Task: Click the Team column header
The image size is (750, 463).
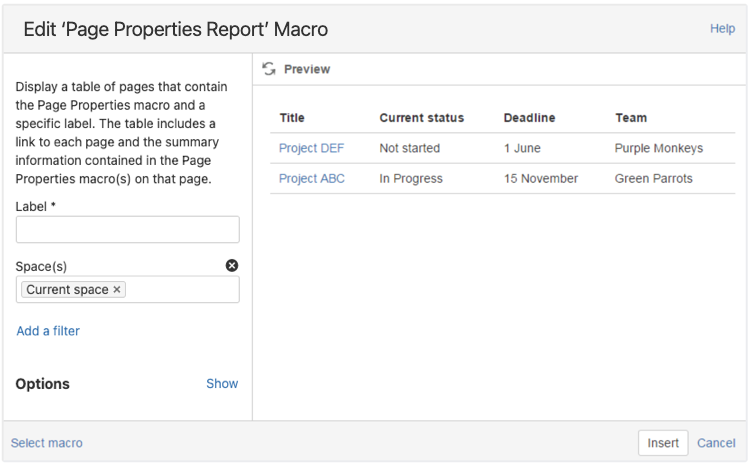Action: click(x=631, y=118)
